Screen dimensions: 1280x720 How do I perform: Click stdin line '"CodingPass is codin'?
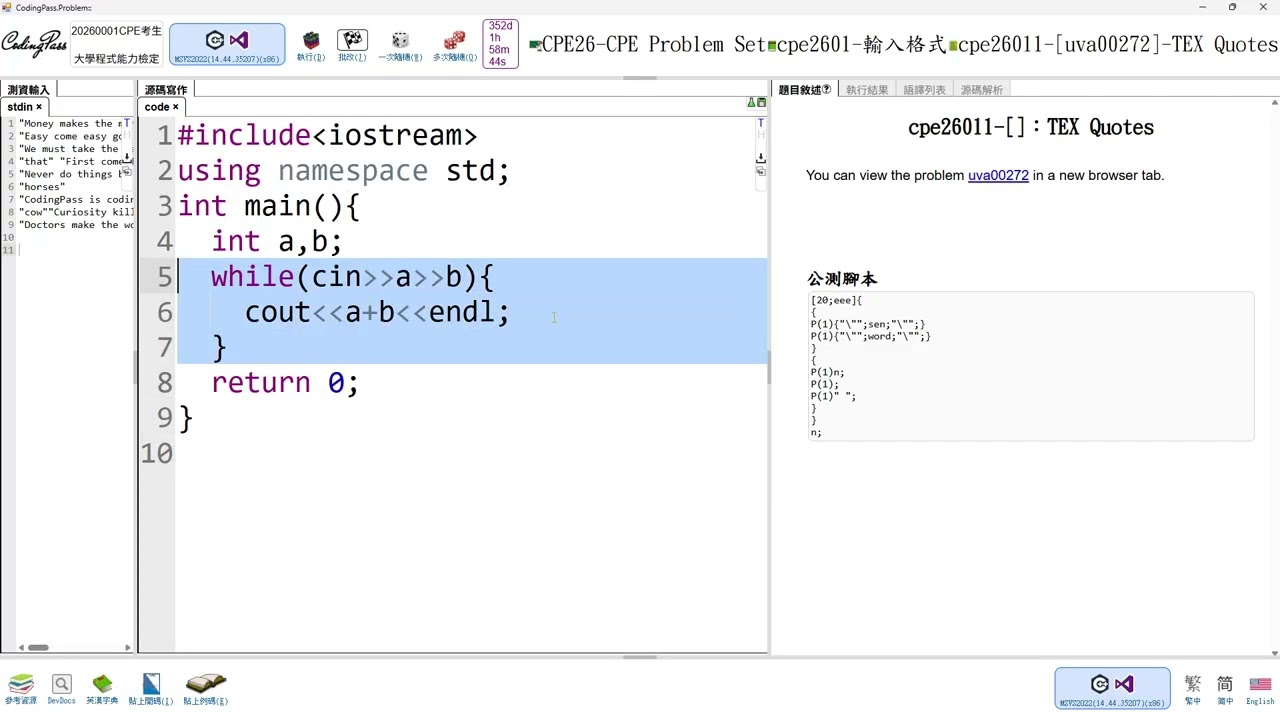(76, 199)
